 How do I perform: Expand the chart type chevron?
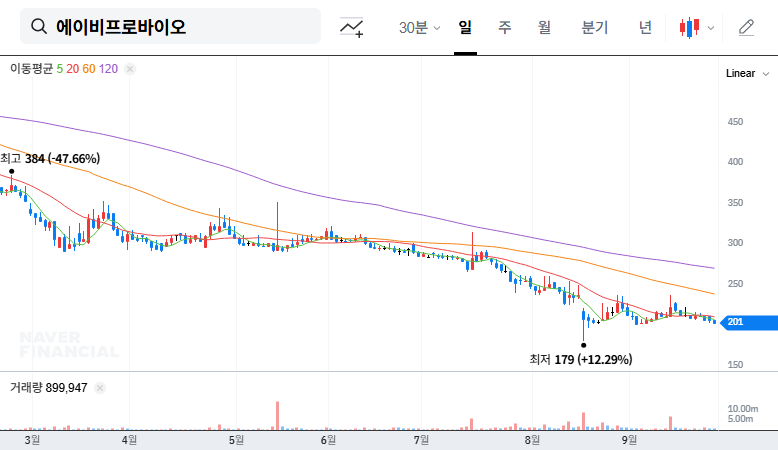pyautogui.click(x=711, y=28)
